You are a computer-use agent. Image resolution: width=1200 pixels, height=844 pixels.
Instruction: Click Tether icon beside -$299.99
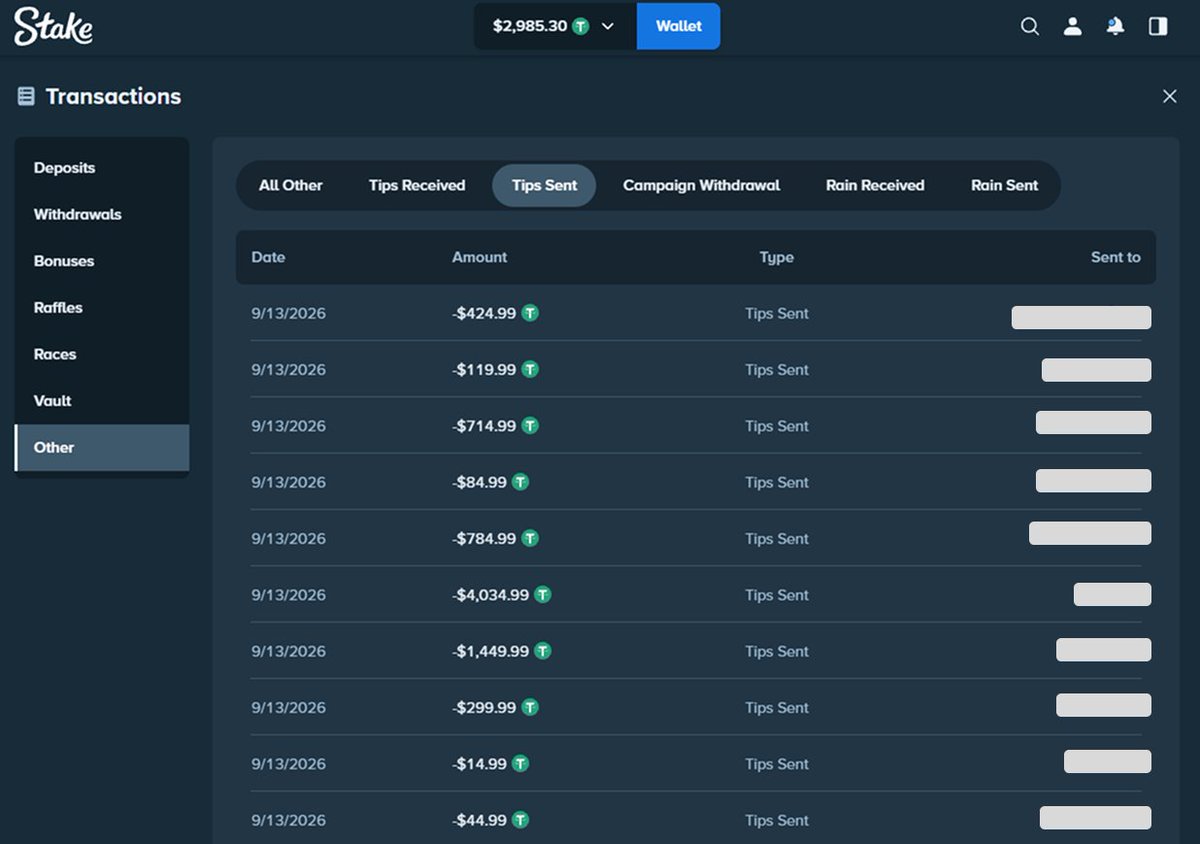530,707
